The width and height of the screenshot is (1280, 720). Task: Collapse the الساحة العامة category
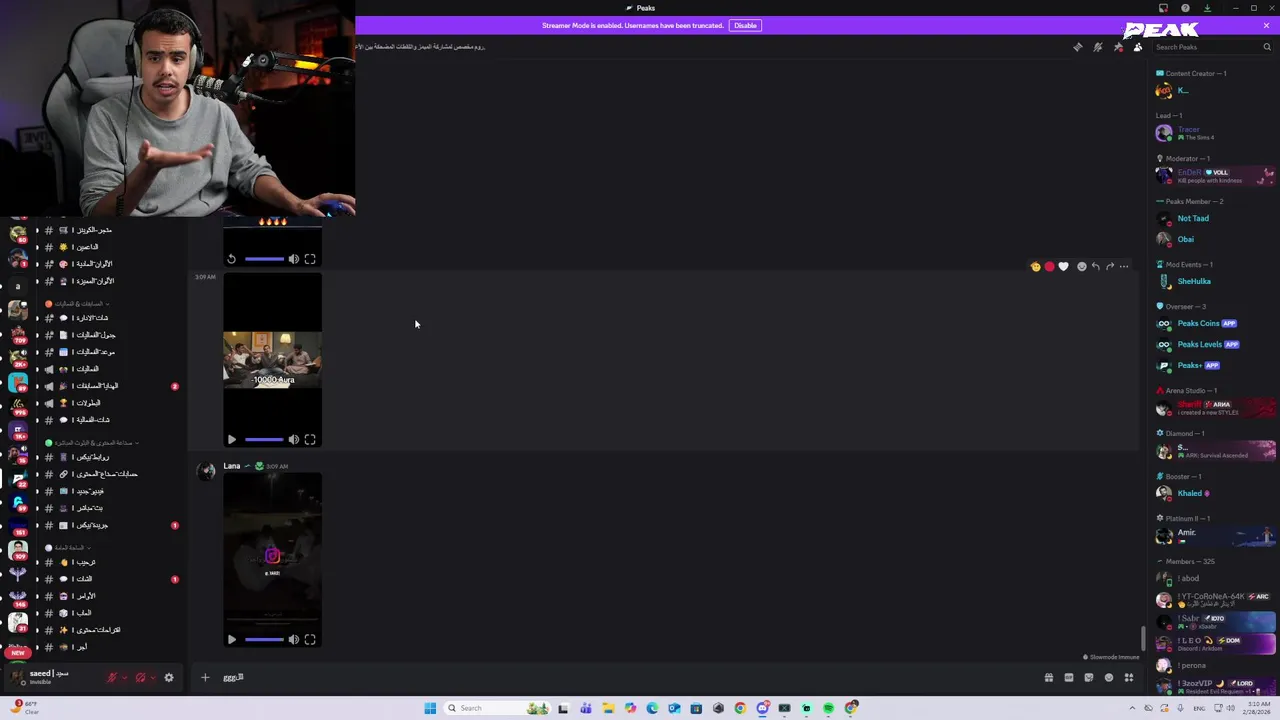coord(68,547)
